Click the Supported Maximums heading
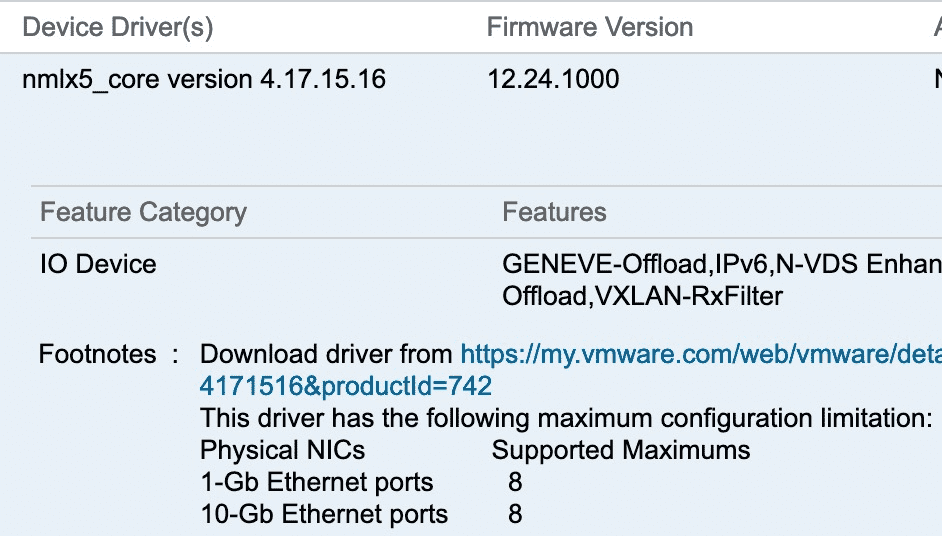This screenshot has width=942, height=536. coord(621,450)
